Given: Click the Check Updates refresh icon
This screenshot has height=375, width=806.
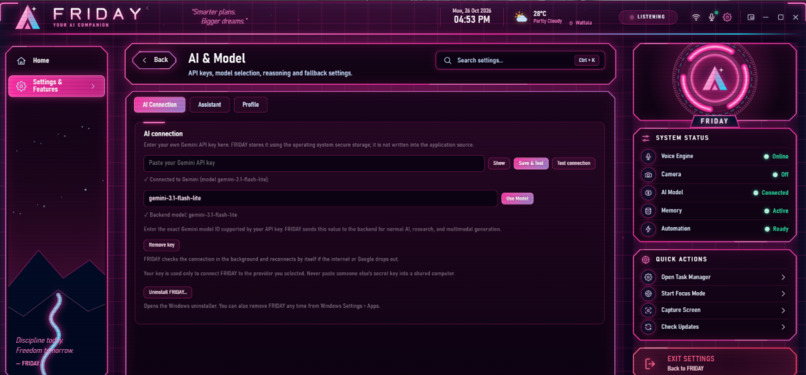Looking at the screenshot, I should point(648,327).
